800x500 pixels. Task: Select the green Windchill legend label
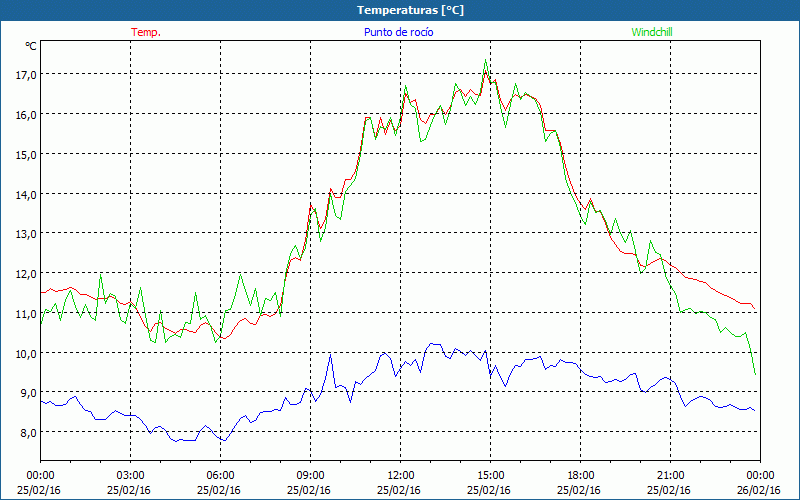[x=652, y=32]
